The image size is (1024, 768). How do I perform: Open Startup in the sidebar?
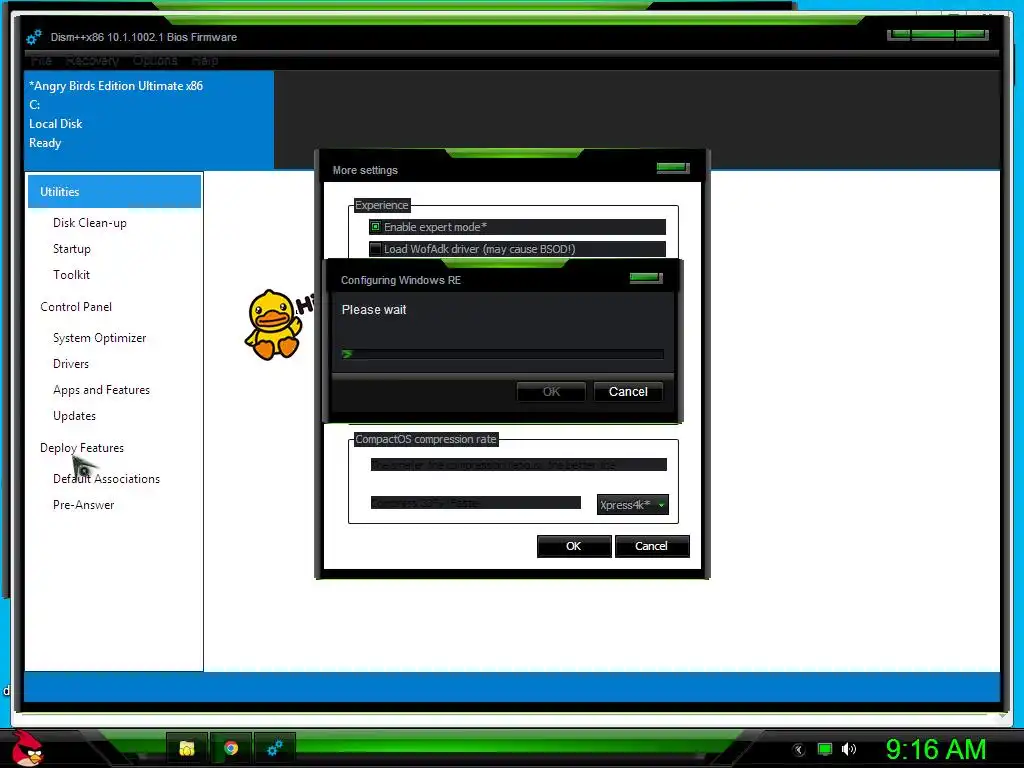(72, 249)
